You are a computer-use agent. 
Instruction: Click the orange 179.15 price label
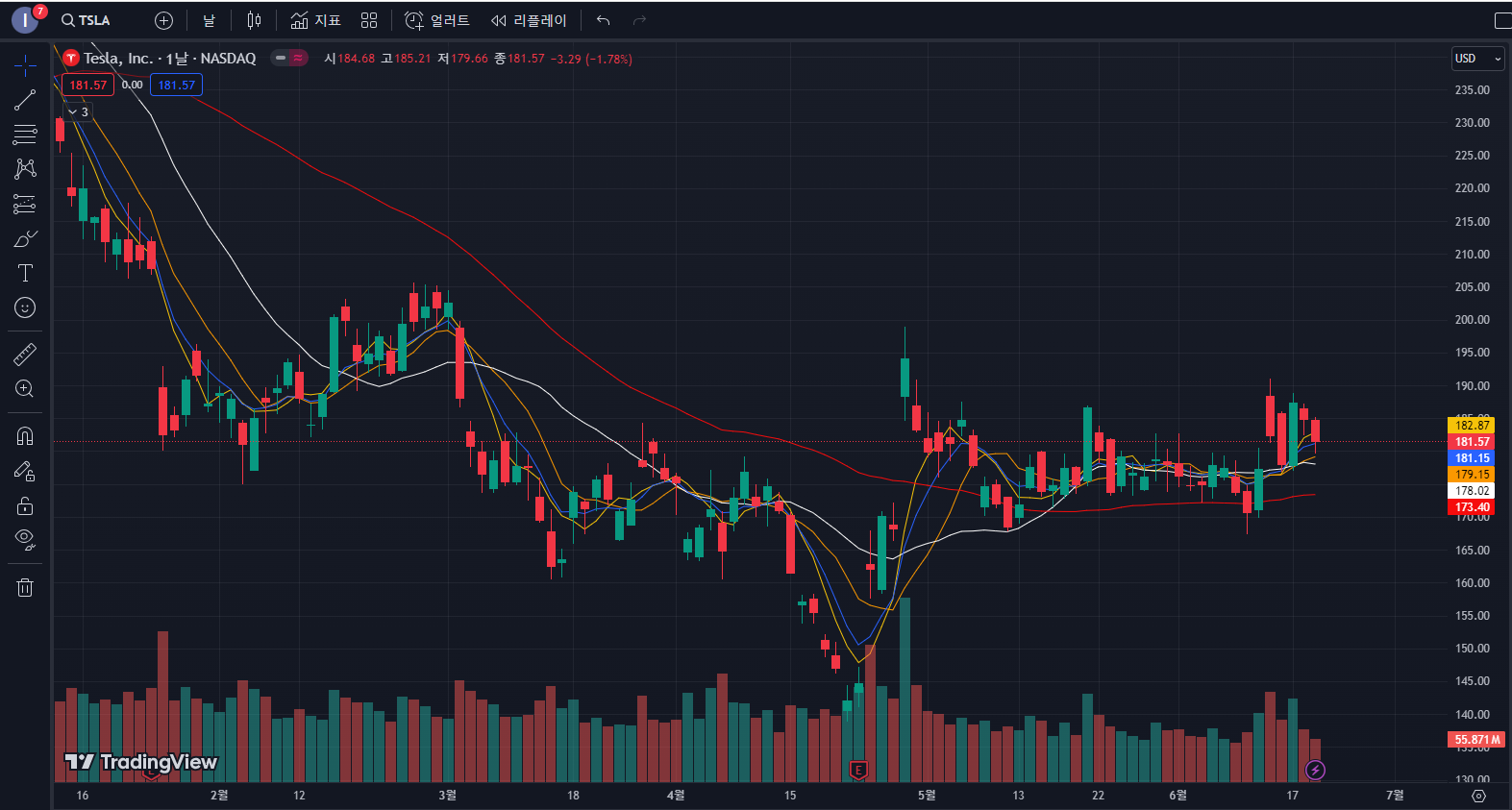(1472, 475)
